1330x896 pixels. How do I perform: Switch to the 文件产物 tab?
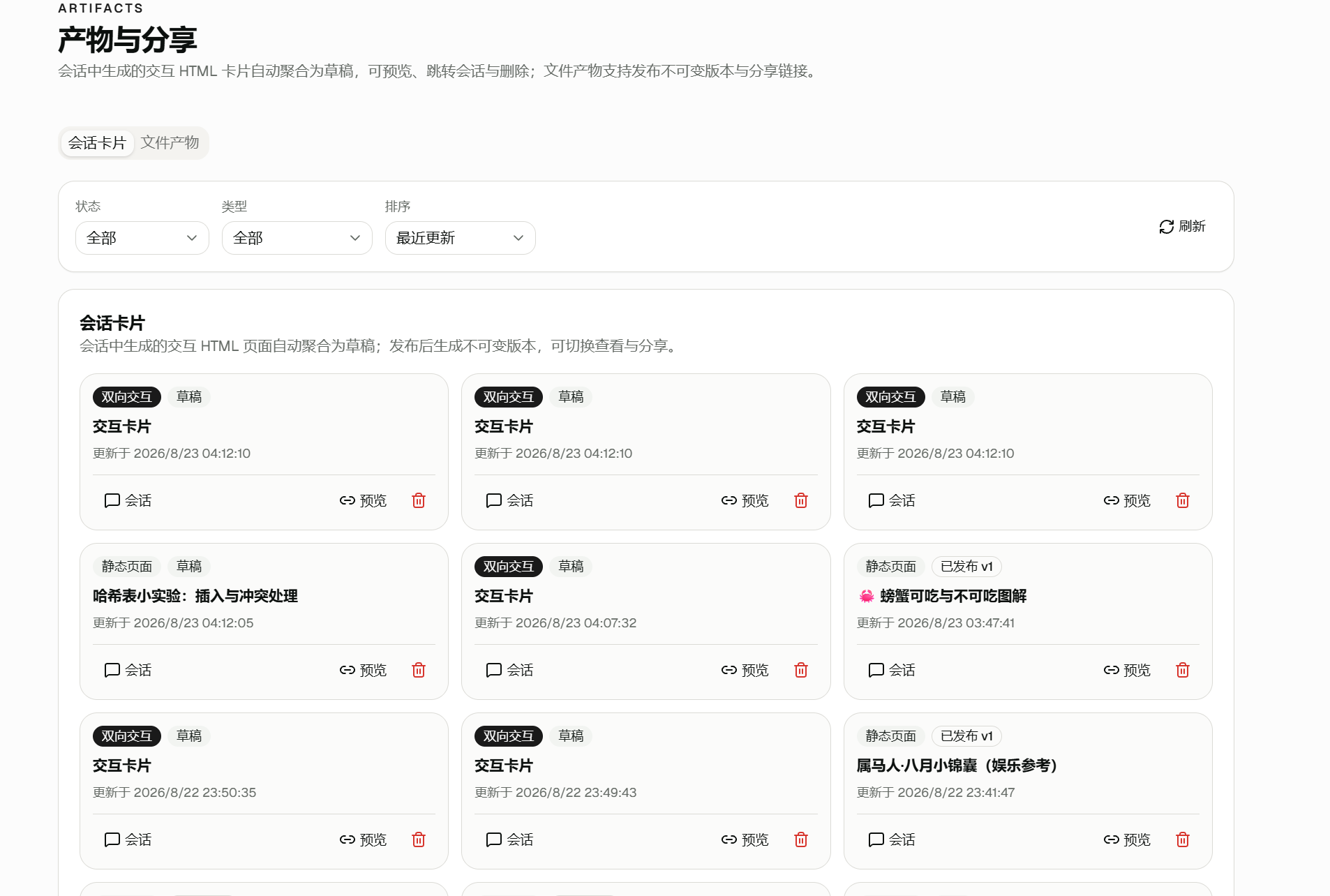[170, 143]
